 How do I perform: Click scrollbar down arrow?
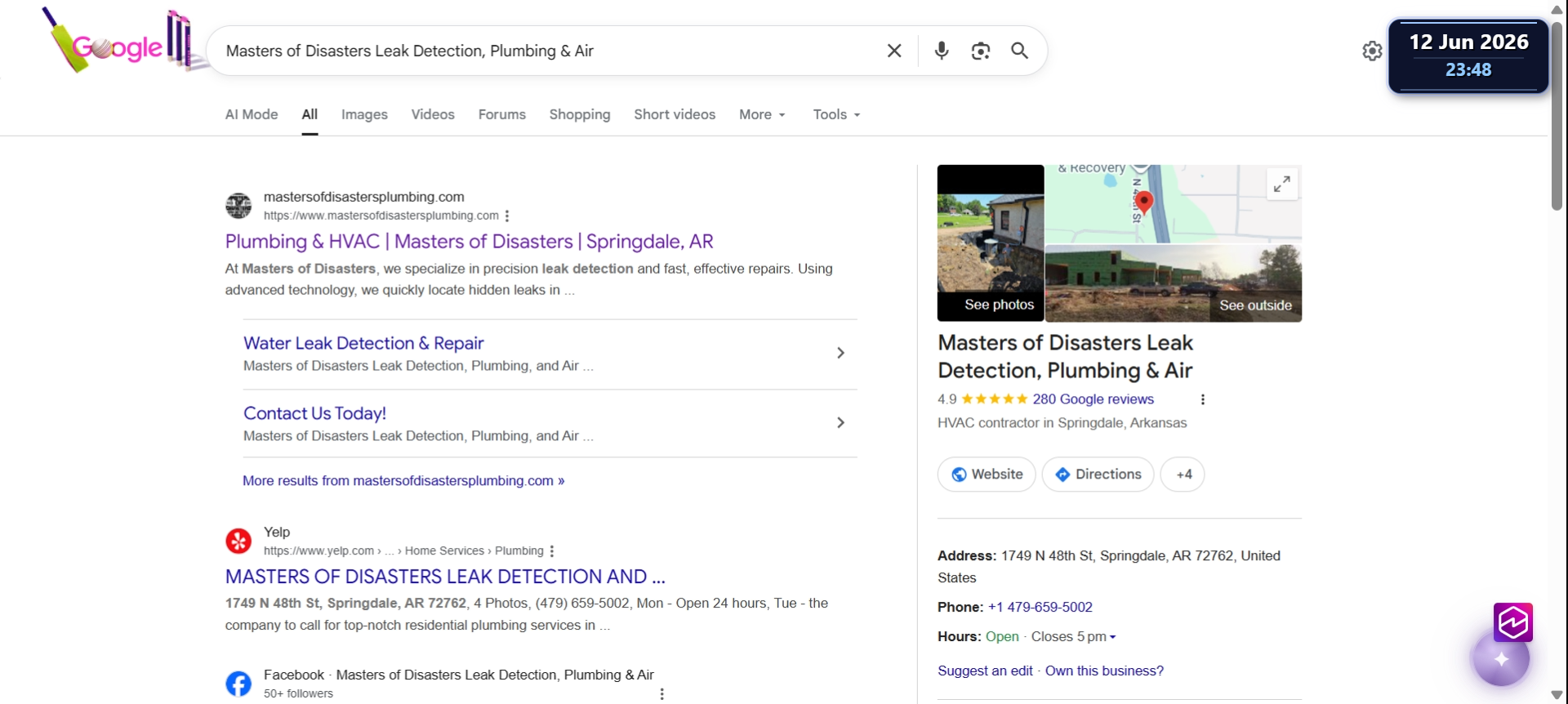(x=1557, y=695)
